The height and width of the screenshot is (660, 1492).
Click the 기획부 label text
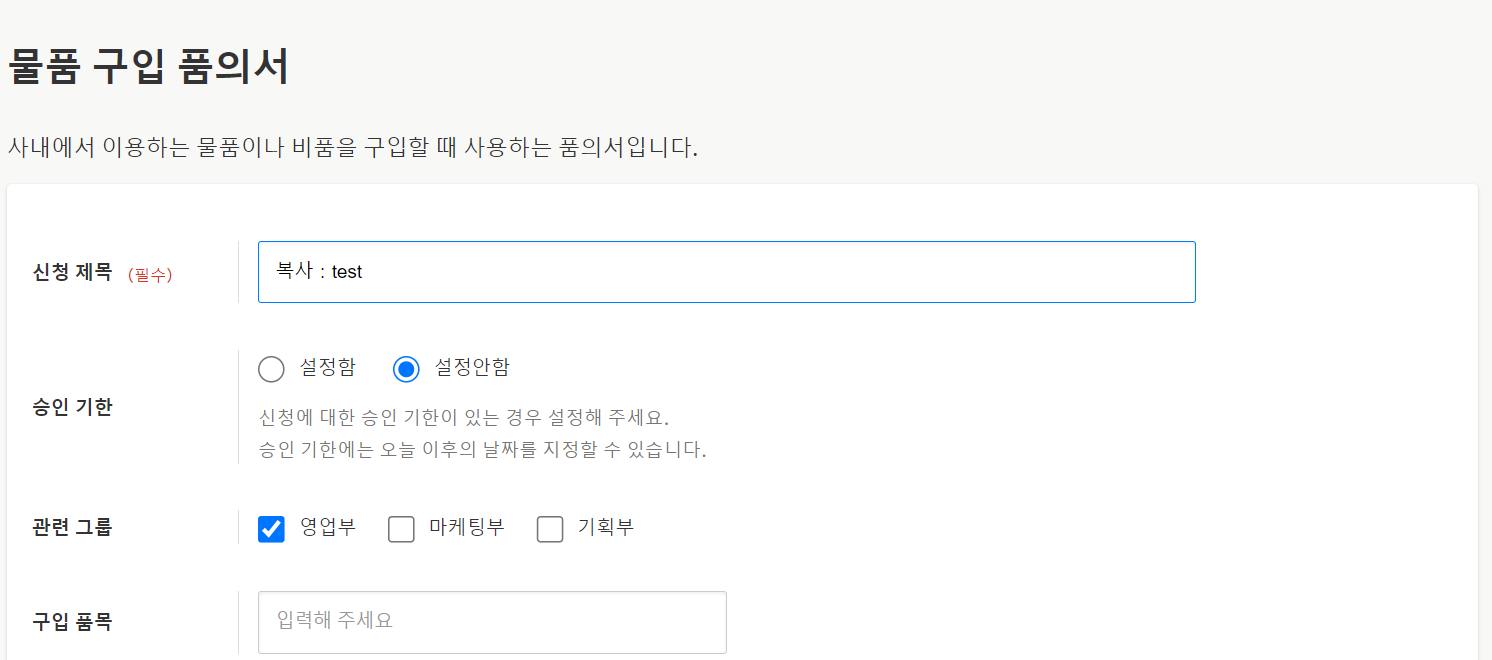[605, 527]
